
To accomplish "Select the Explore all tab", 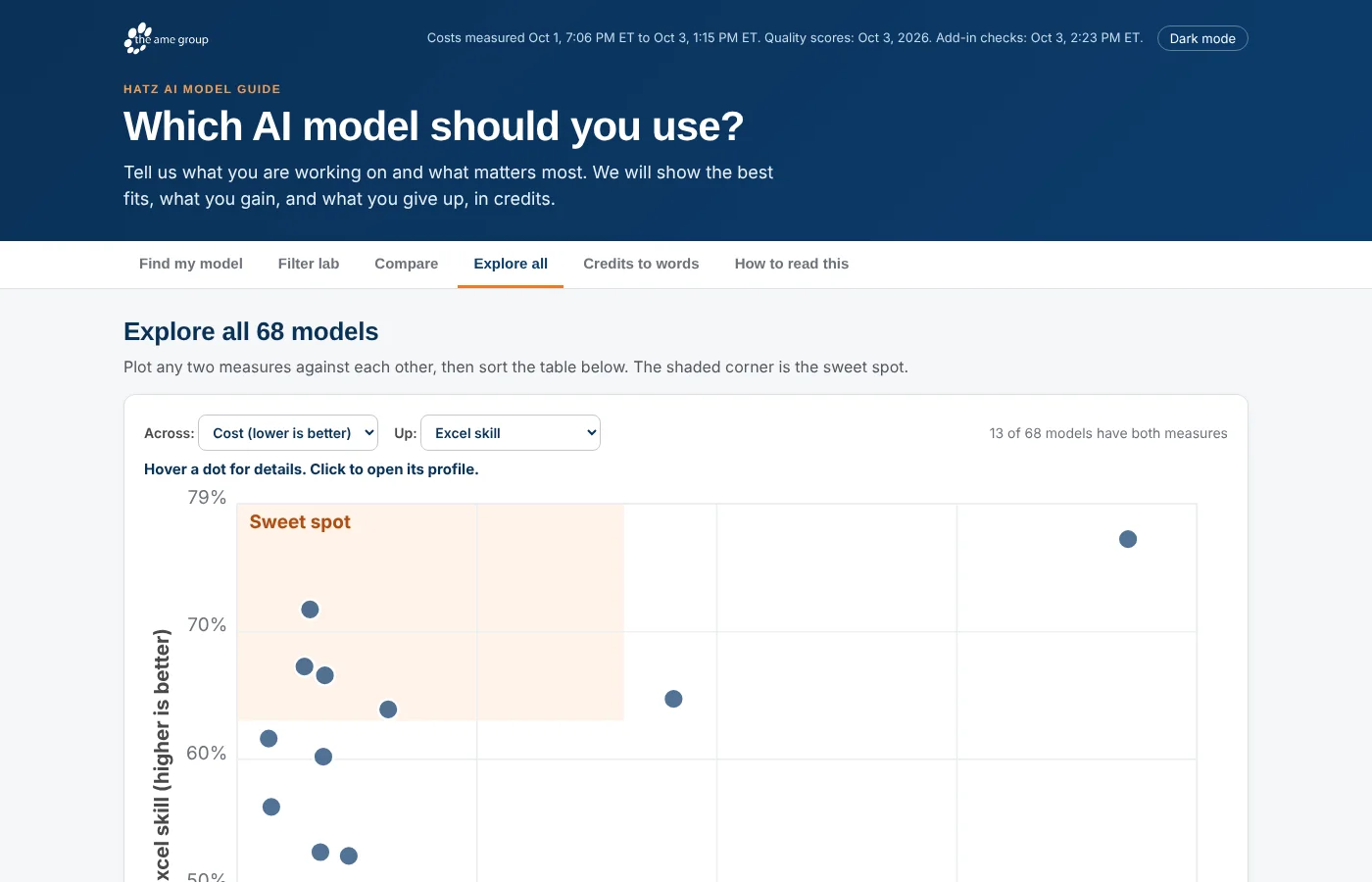I will (x=511, y=264).
